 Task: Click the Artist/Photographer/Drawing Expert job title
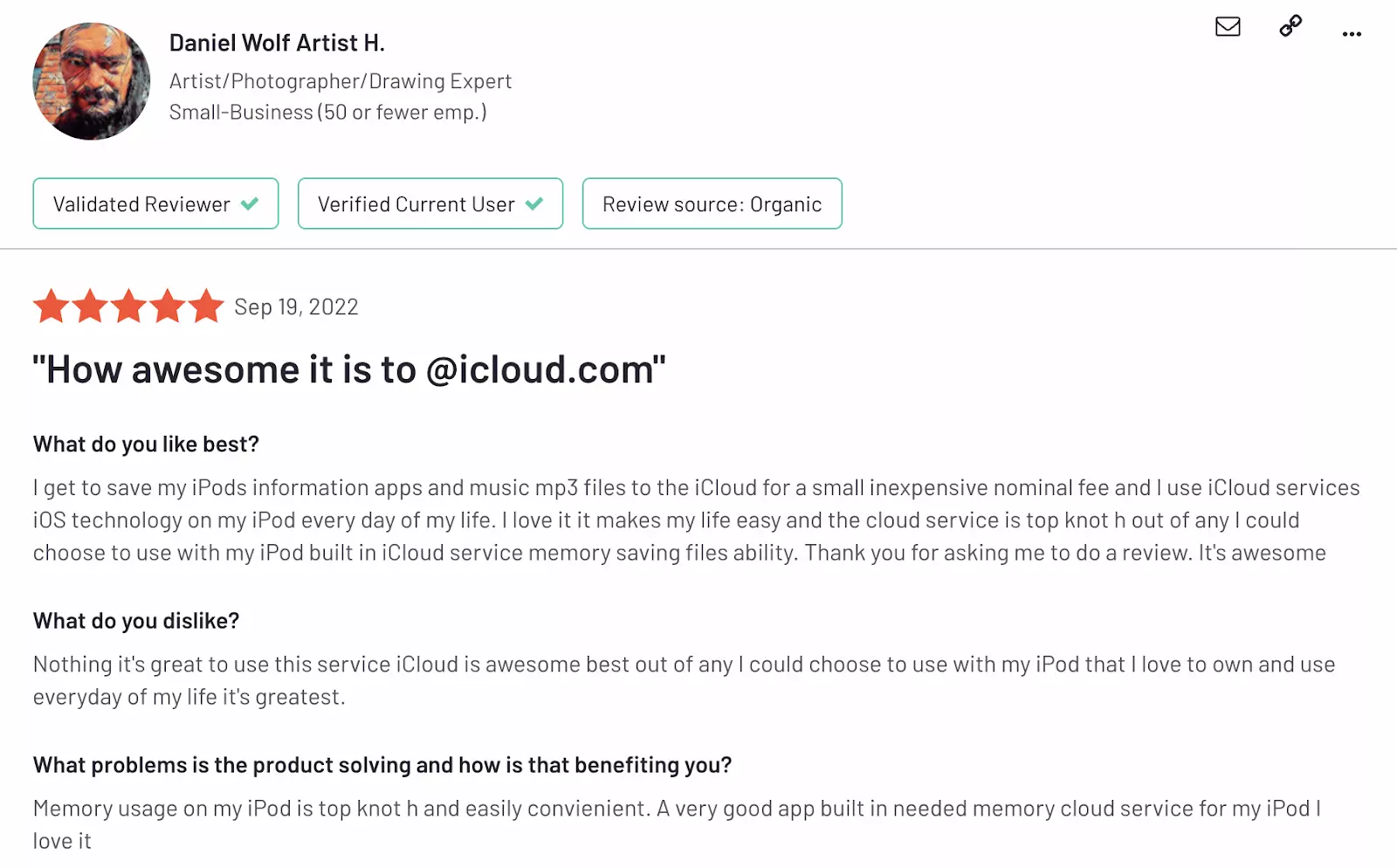click(x=340, y=81)
